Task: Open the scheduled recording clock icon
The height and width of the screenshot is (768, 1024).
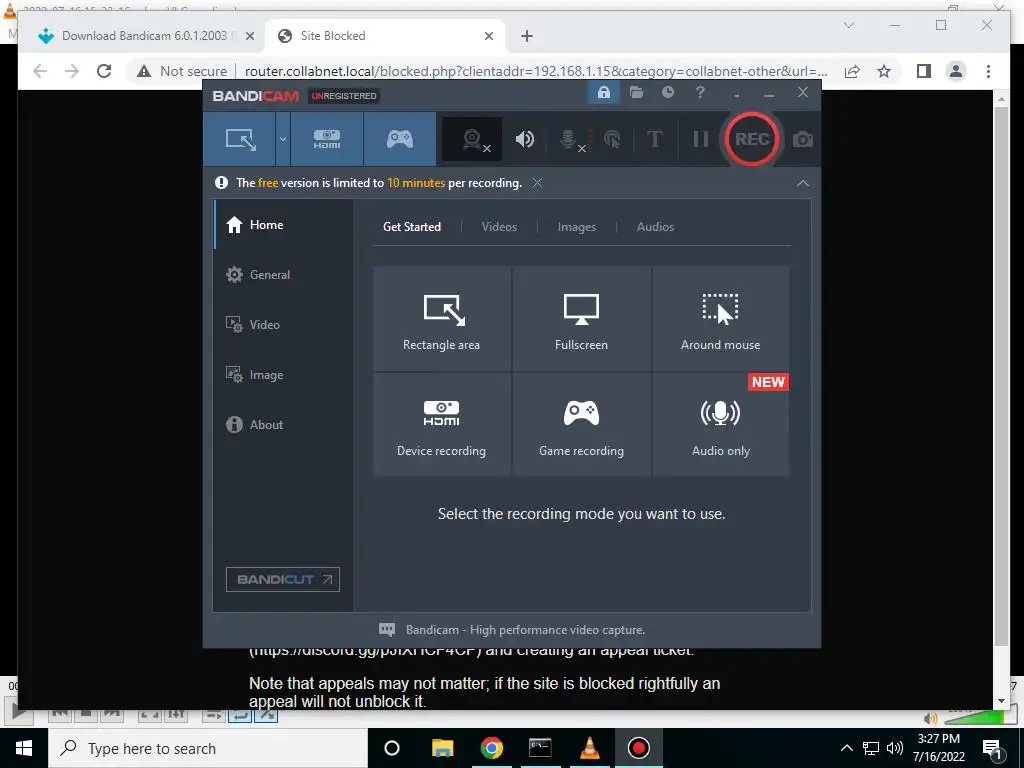Action: point(667,93)
